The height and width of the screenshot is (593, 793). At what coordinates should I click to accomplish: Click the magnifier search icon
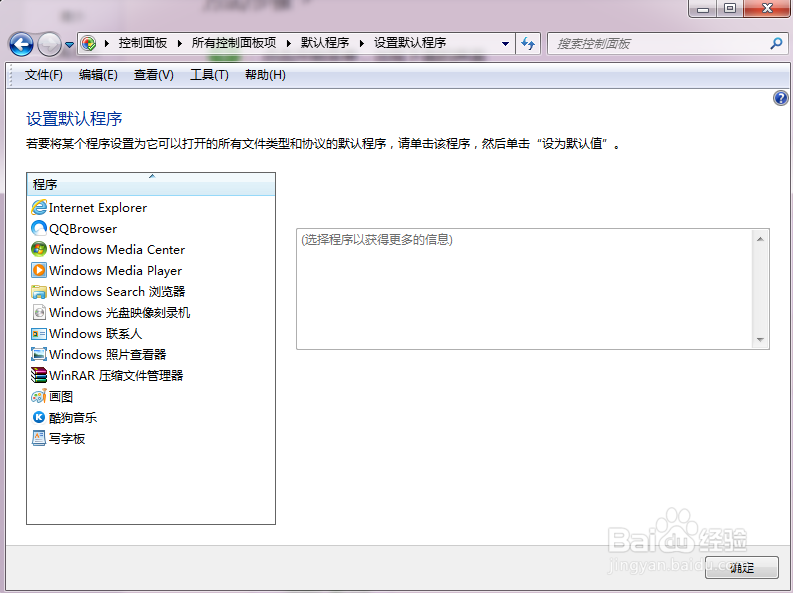[x=776, y=43]
